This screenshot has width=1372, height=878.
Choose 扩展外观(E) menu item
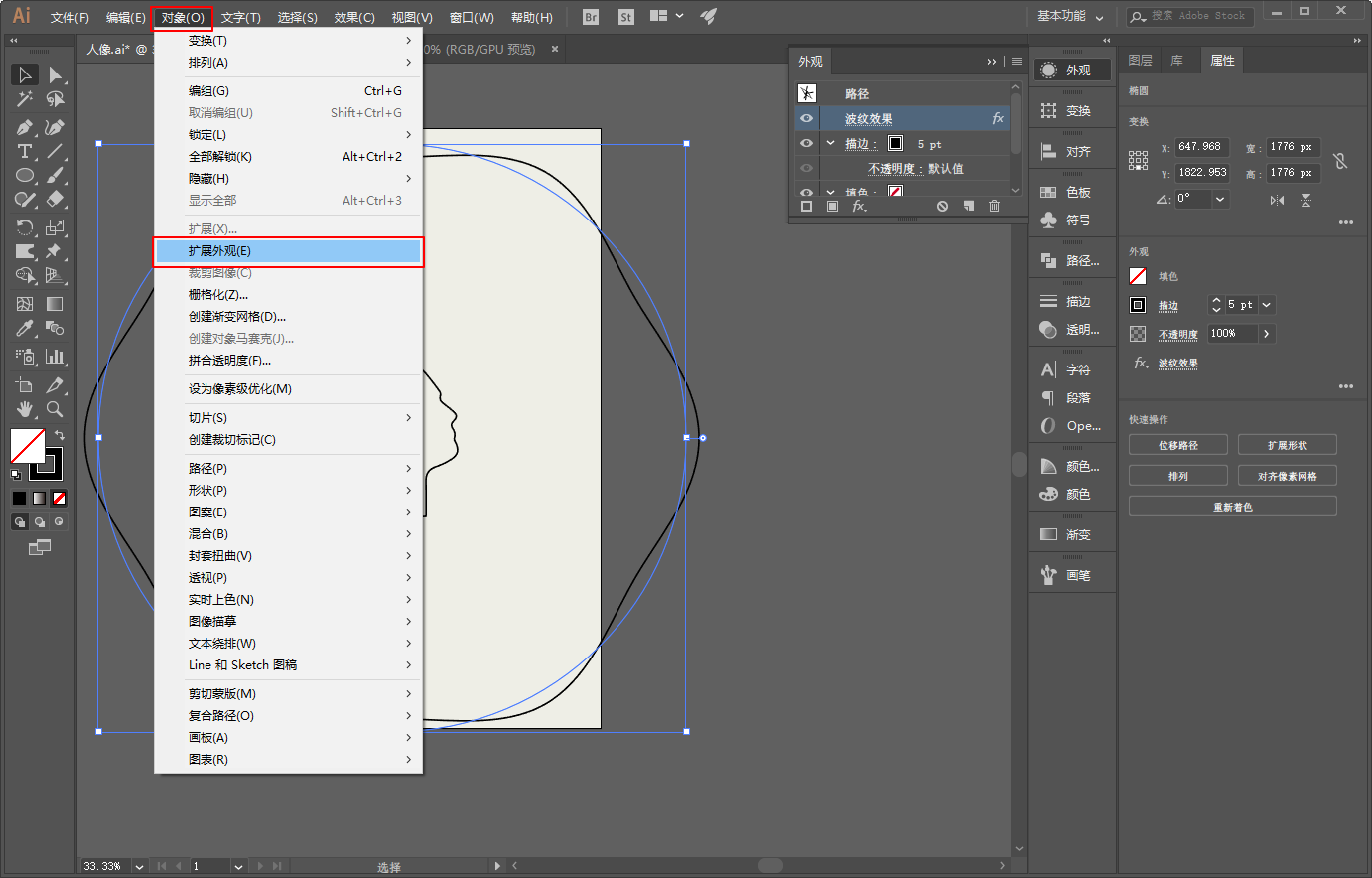[289, 251]
